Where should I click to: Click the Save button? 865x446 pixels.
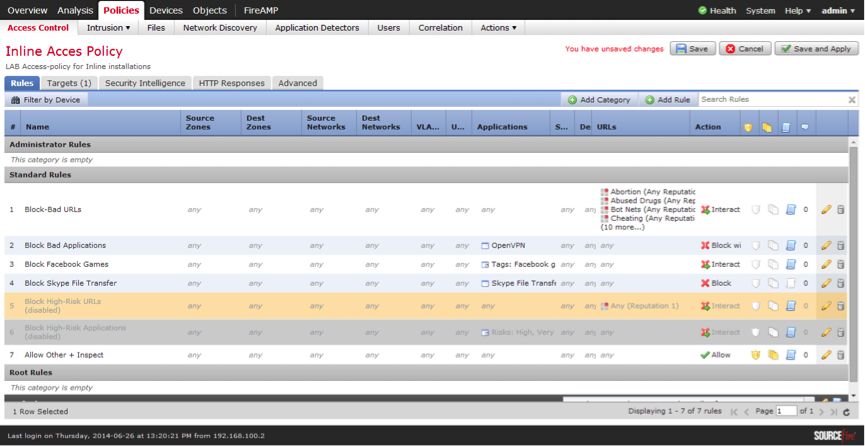[692, 49]
